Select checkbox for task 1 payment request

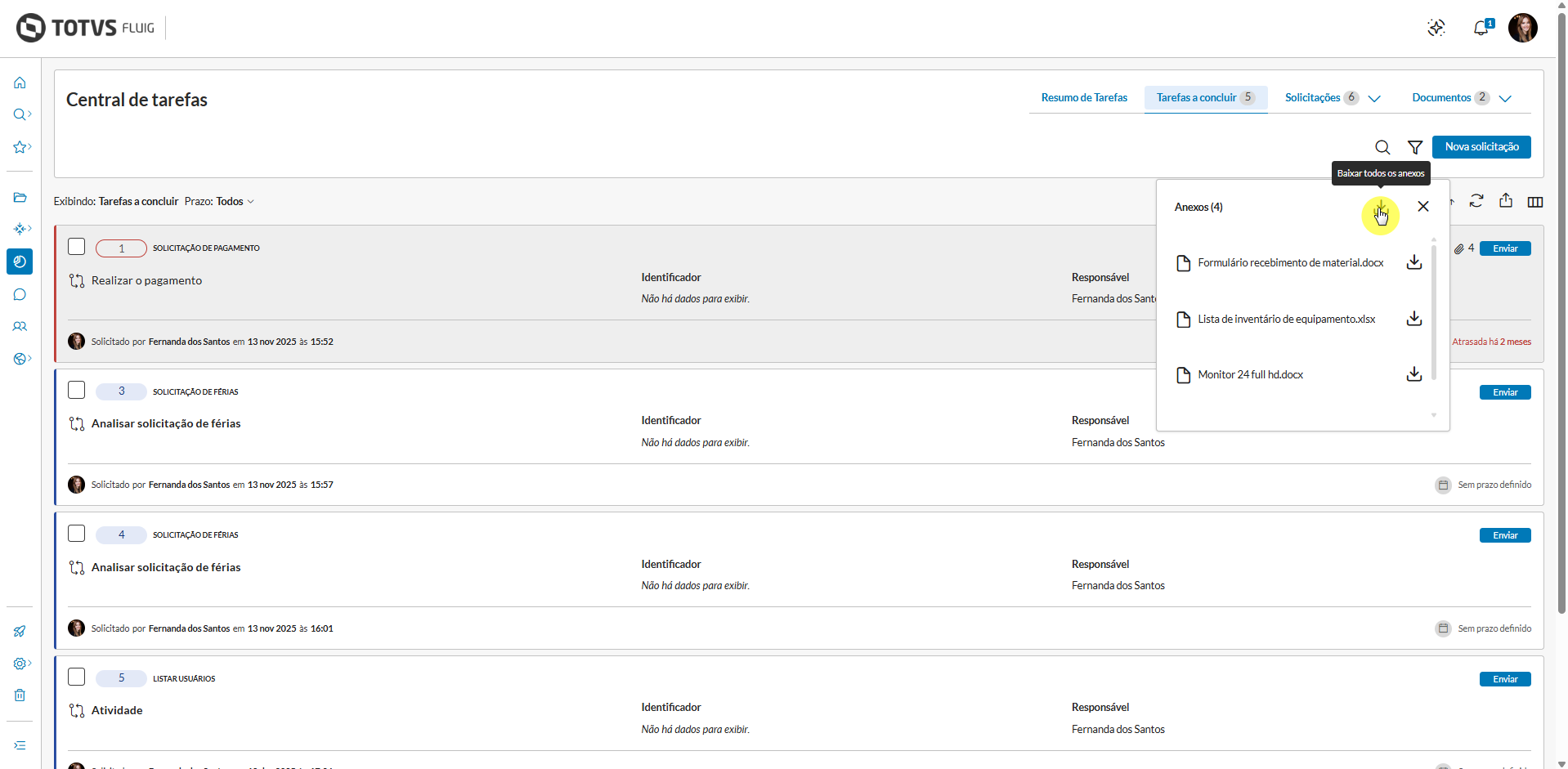click(77, 247)
